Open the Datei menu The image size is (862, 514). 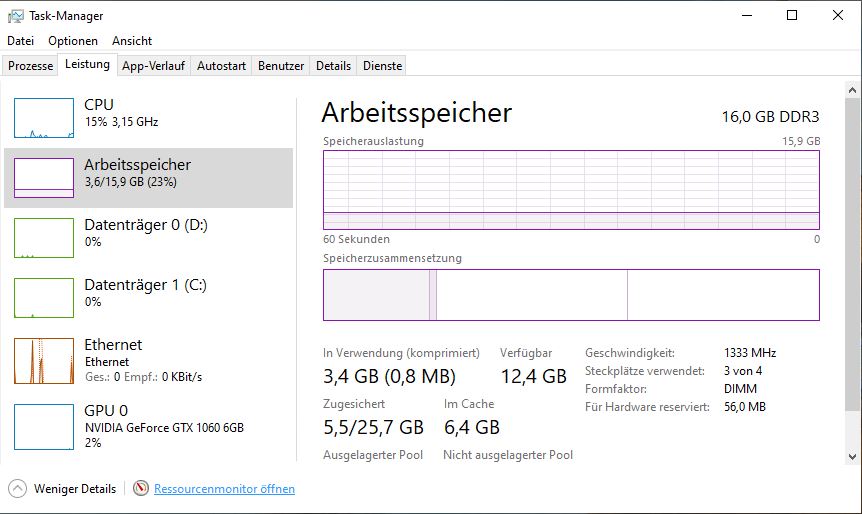click(20, 41)
